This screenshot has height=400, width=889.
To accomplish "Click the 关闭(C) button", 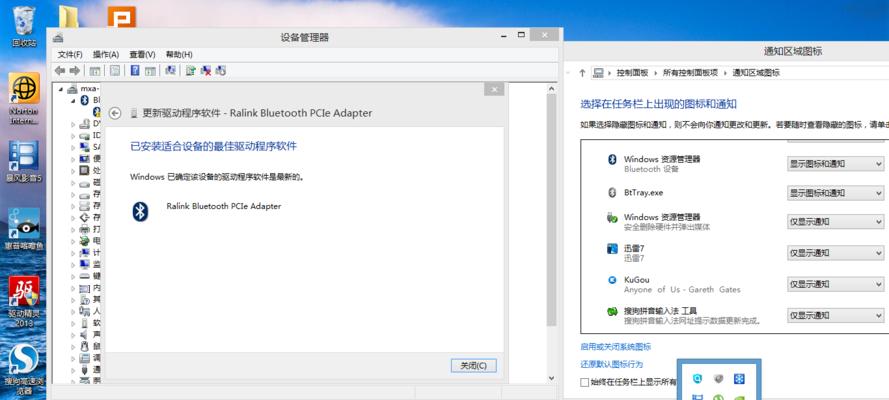I will tap(473, 365).
